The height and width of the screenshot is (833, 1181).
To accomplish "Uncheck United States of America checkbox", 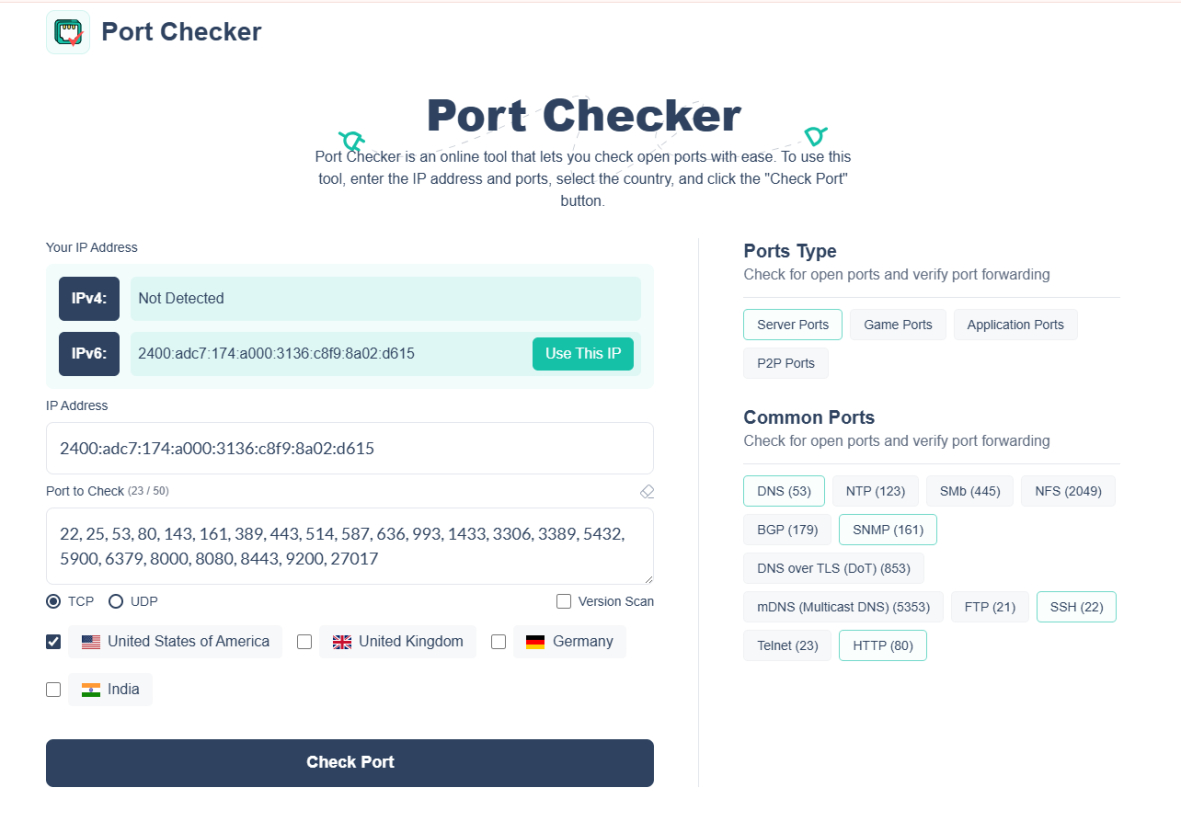I will (53, 642).
